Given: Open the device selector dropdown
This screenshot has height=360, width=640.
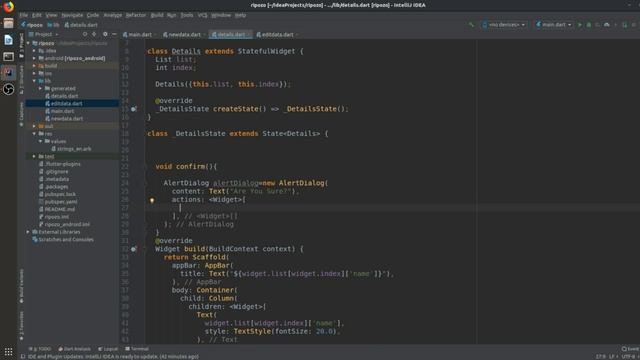Looking at the screenshot, I should 503,25.
